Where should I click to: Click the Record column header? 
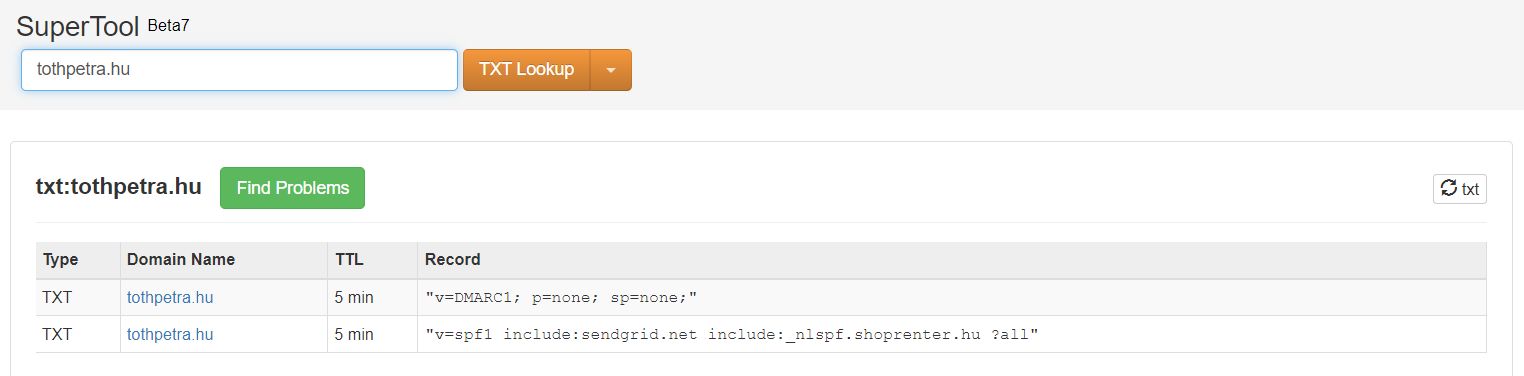pyautogui.click(x=453, y=260)
